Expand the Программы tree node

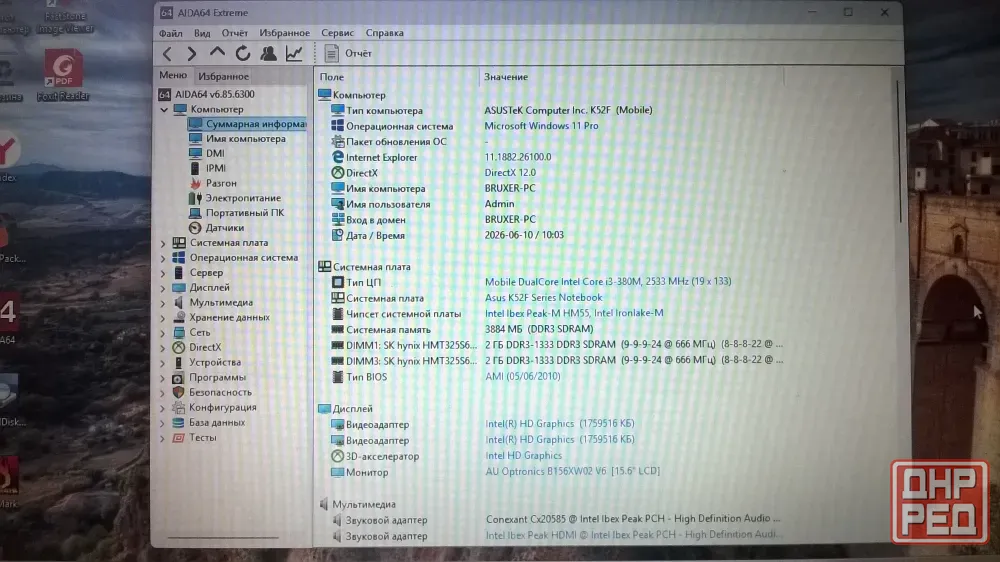[163, 378]
